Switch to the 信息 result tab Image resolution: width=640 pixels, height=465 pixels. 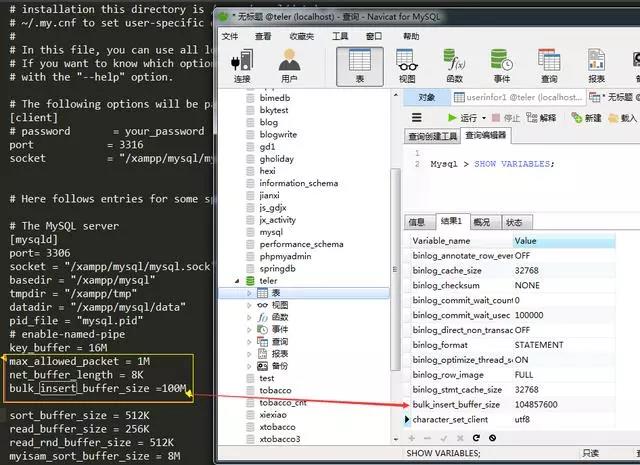coord(417,222)
